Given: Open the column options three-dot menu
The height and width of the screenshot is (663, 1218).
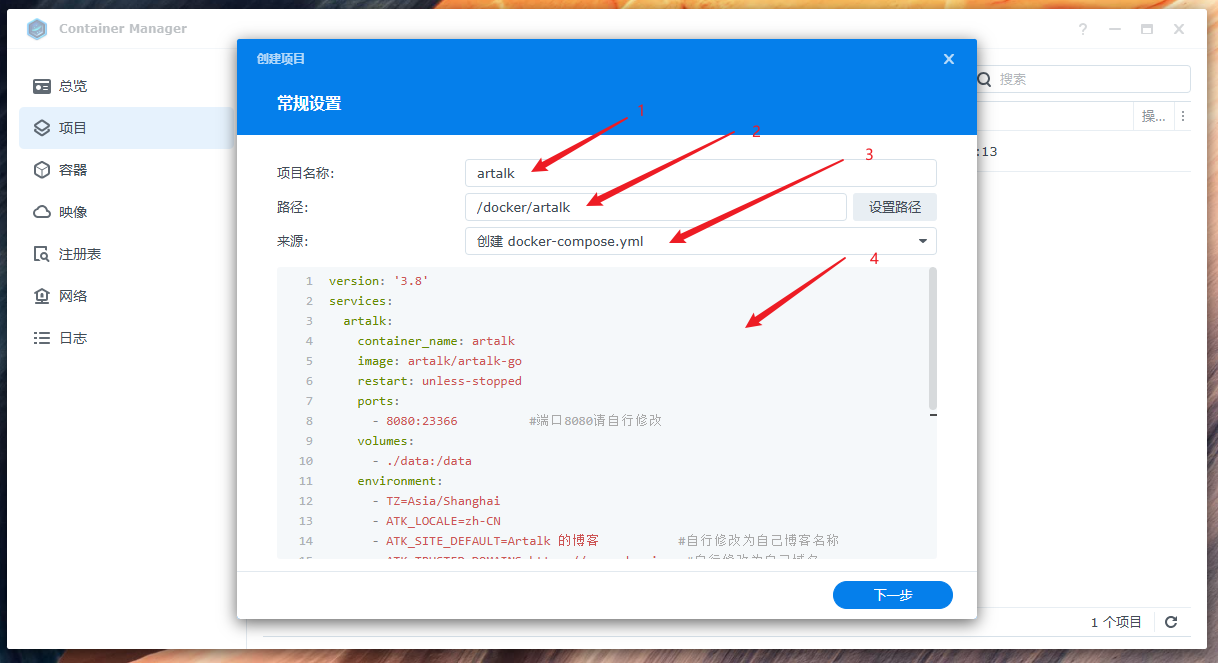Looking at the screenshot, I should click(x=1183, y=116).
